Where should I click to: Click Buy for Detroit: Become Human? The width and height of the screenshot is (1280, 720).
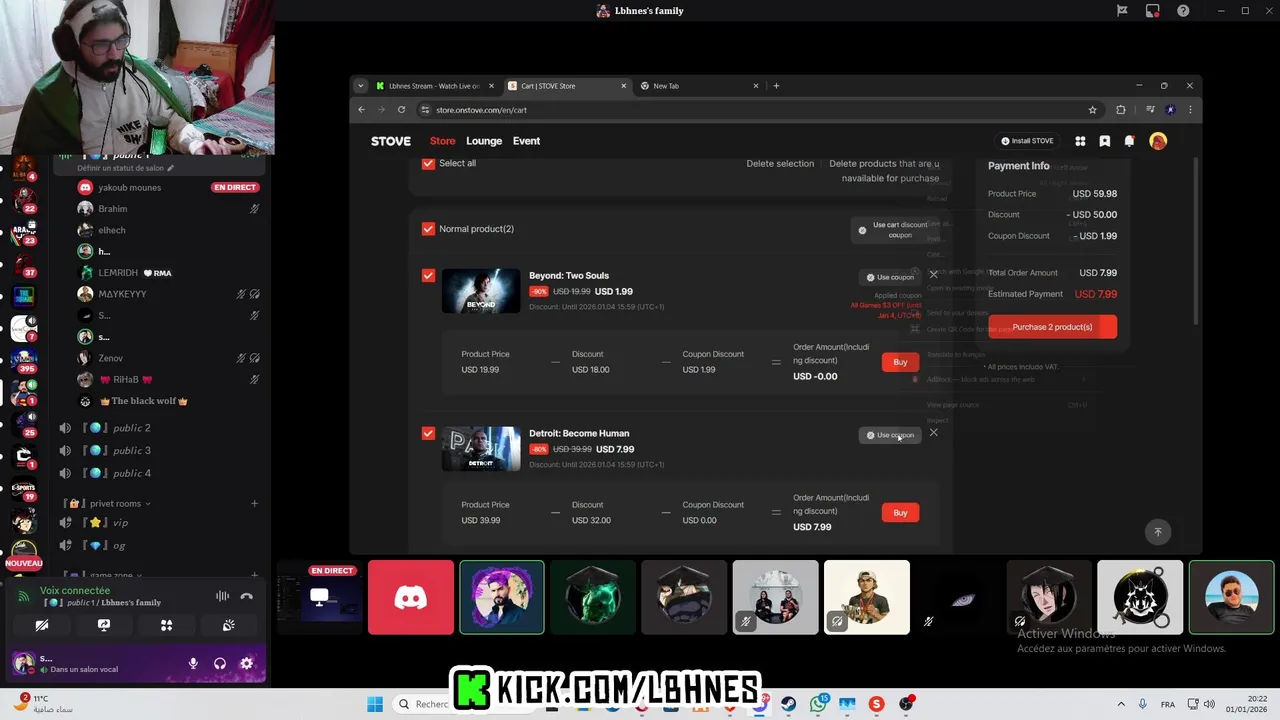tap(900, 512)
